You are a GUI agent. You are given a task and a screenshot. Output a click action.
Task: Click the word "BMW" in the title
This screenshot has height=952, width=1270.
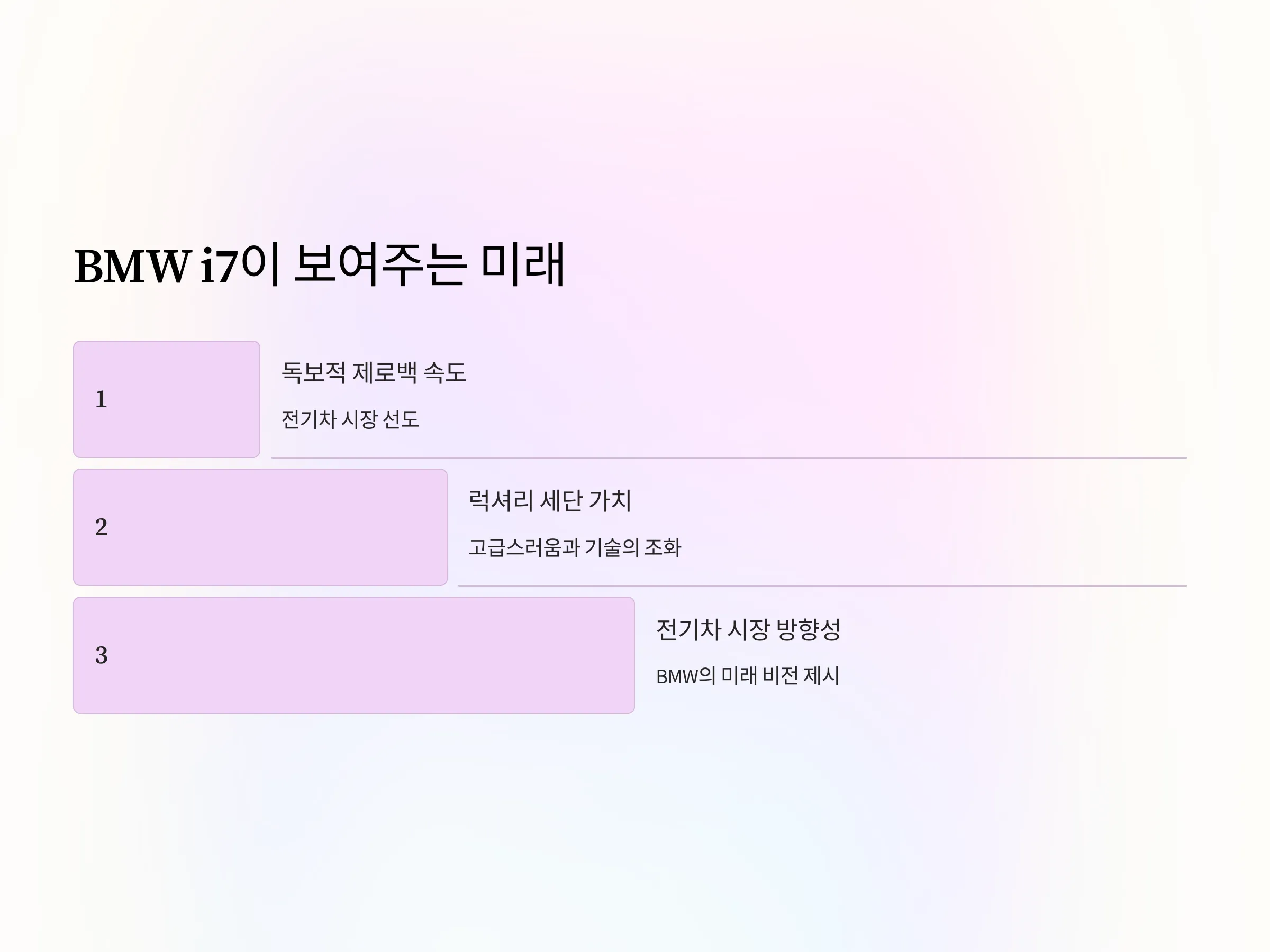pos(133,267)
